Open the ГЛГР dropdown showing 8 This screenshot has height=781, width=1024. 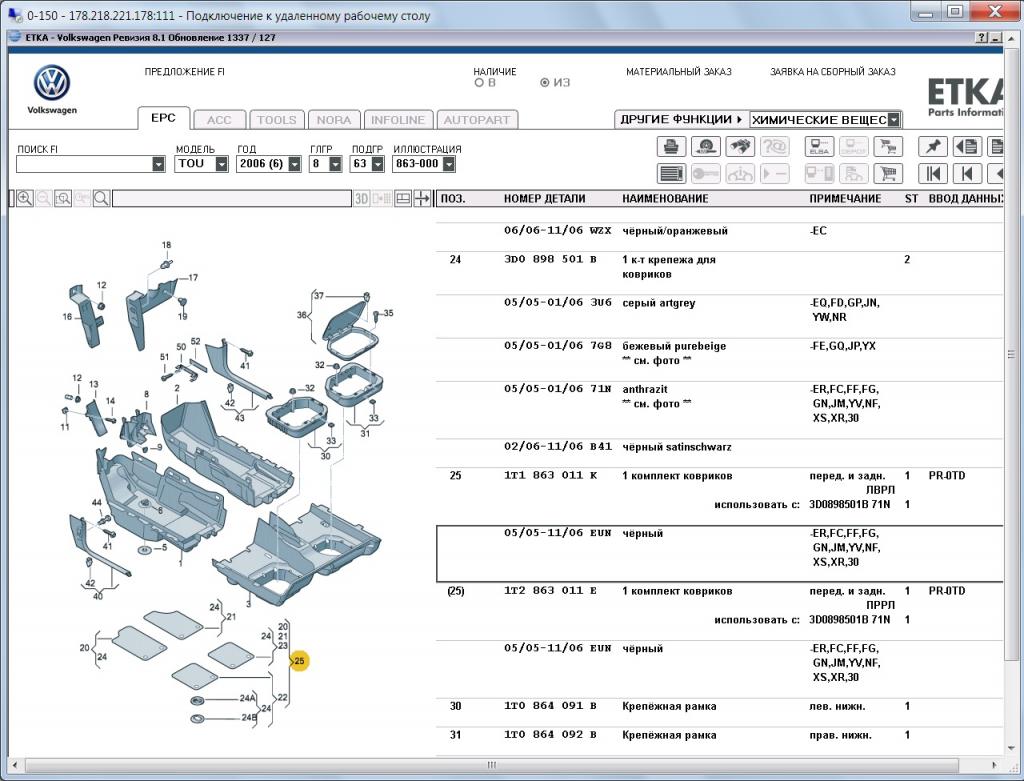pos(336,165)
